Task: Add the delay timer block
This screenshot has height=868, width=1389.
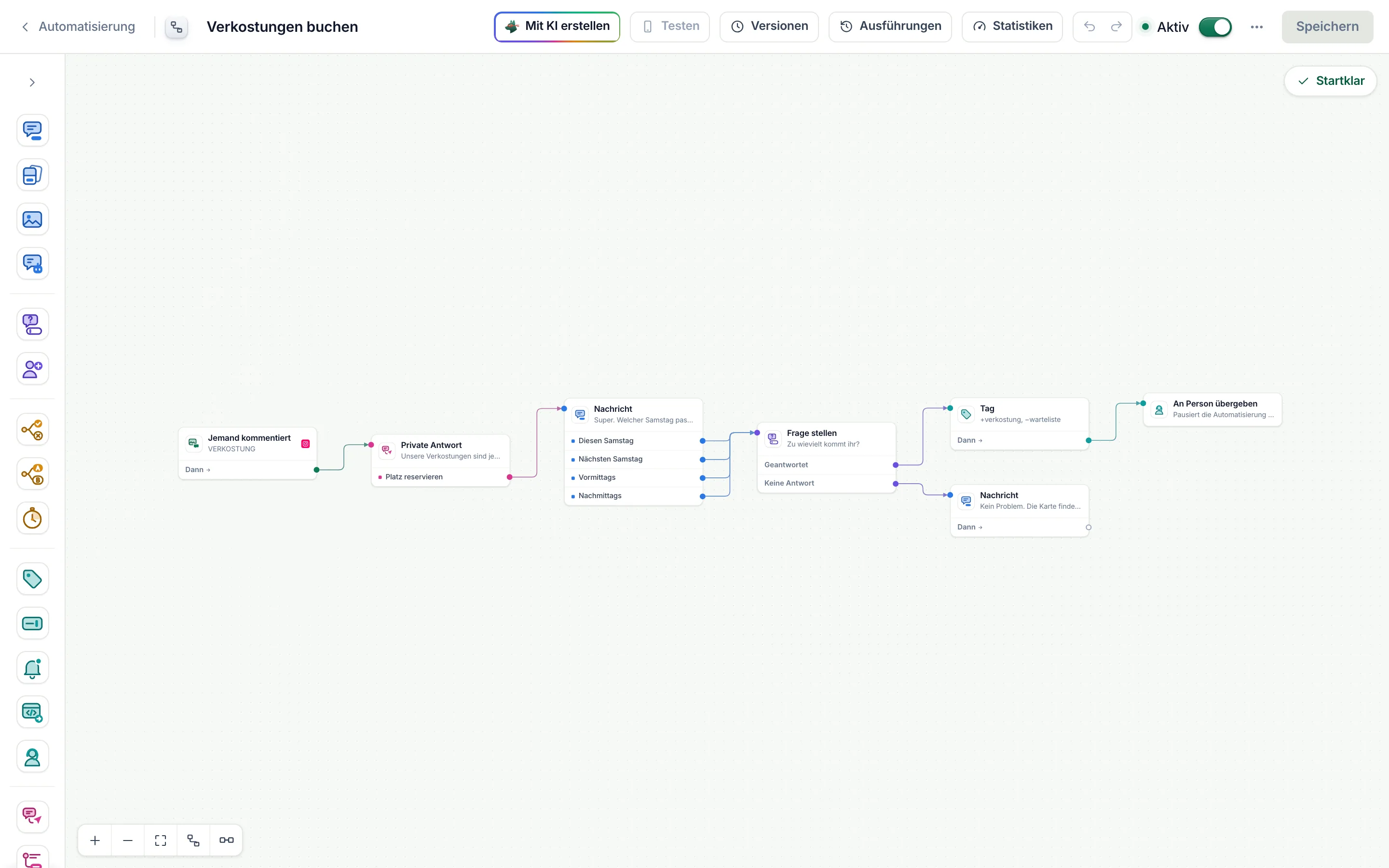Action: click(x=32, y=518)
